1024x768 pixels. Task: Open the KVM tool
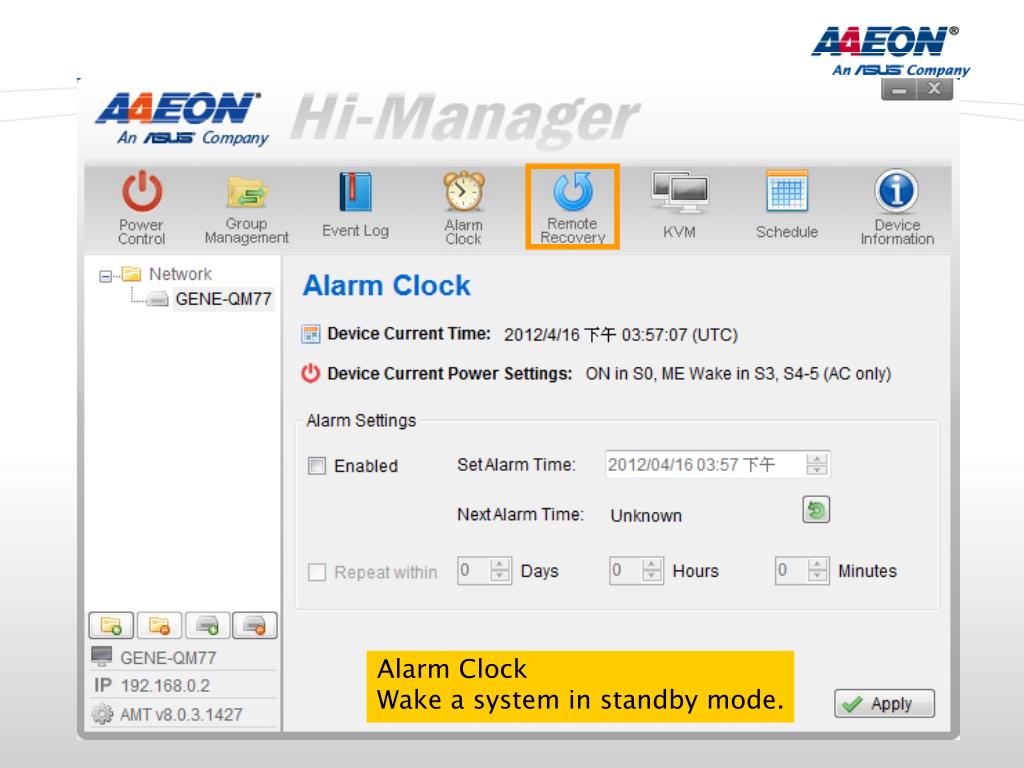point(679,205)
